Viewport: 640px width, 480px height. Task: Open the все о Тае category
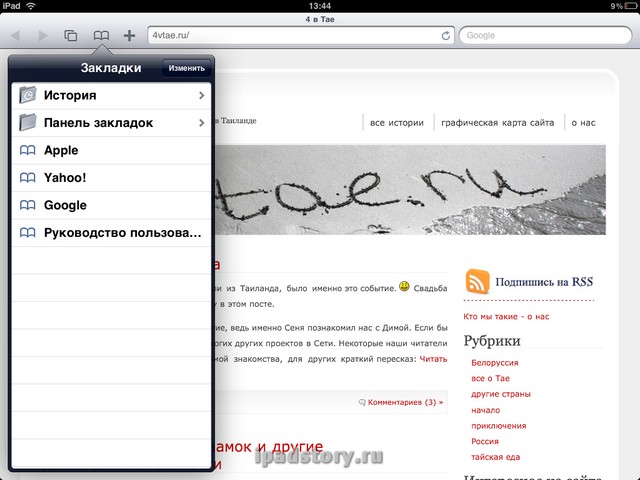tap(491, 378)
